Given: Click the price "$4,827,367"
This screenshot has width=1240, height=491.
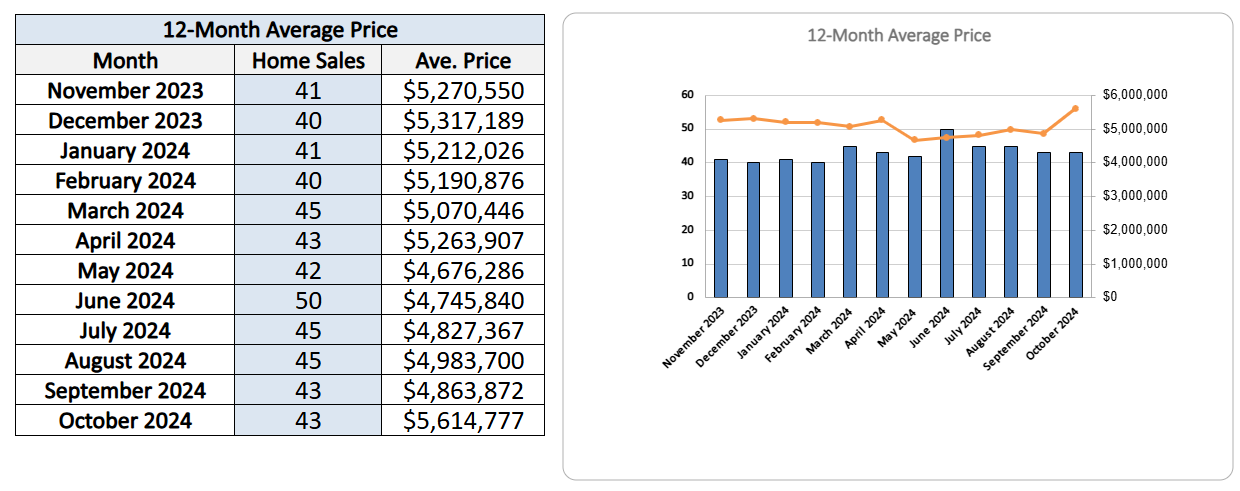Looking at the screenshot, I should pyautogui.click(x=463, y=330).
